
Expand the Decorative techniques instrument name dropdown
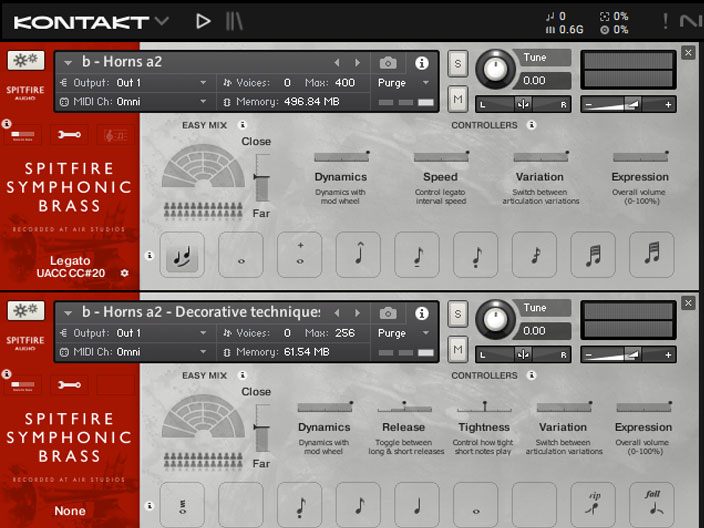coord(68,313)
